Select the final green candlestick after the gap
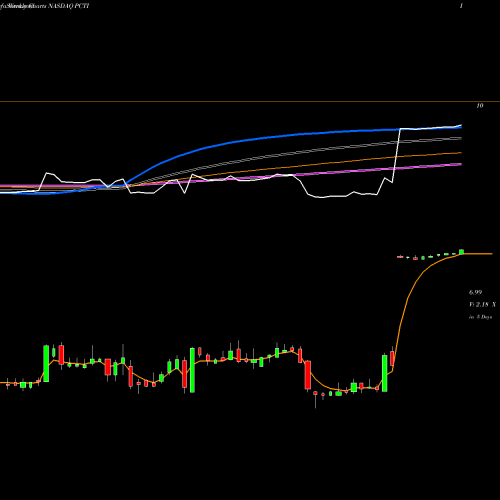 tap(462, 252)
